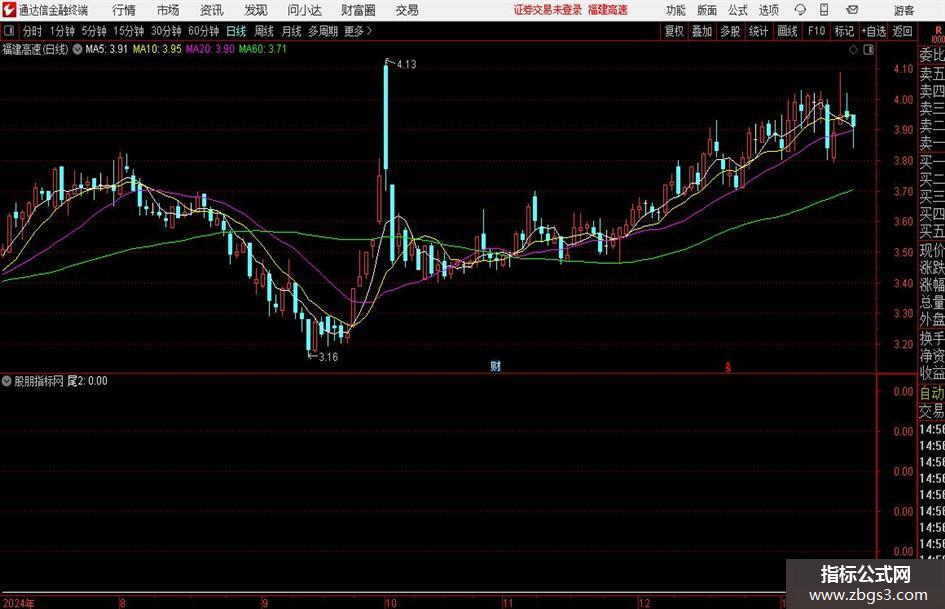
Task: Click the 3.16 low price label
Action: [x=328, y=357]
